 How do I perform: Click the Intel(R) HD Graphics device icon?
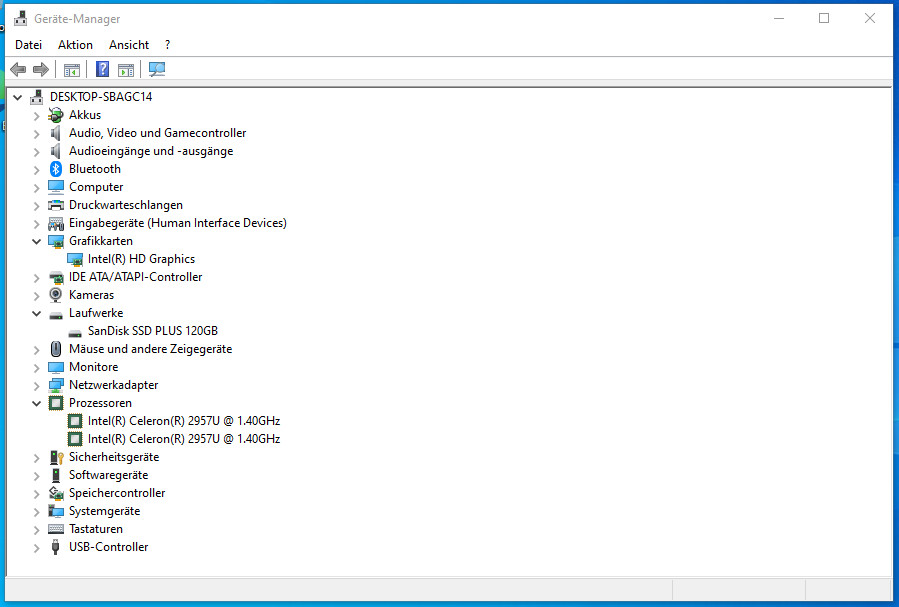point(75,259)
